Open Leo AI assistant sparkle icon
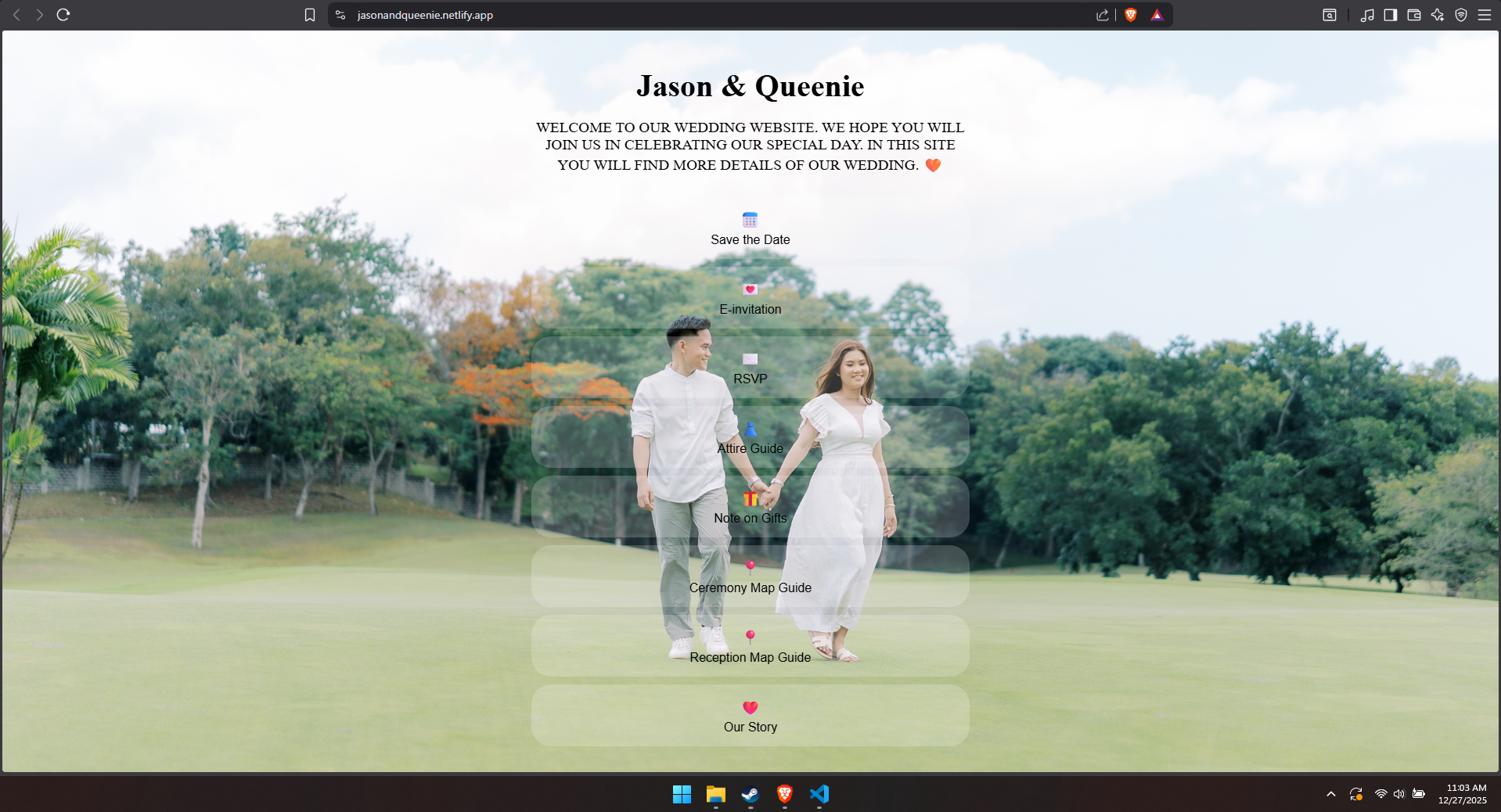 pyautogui.click(x=1438, y=14)
